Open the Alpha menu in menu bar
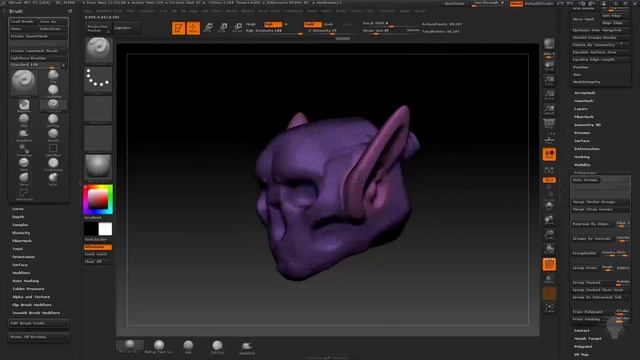 89,11
